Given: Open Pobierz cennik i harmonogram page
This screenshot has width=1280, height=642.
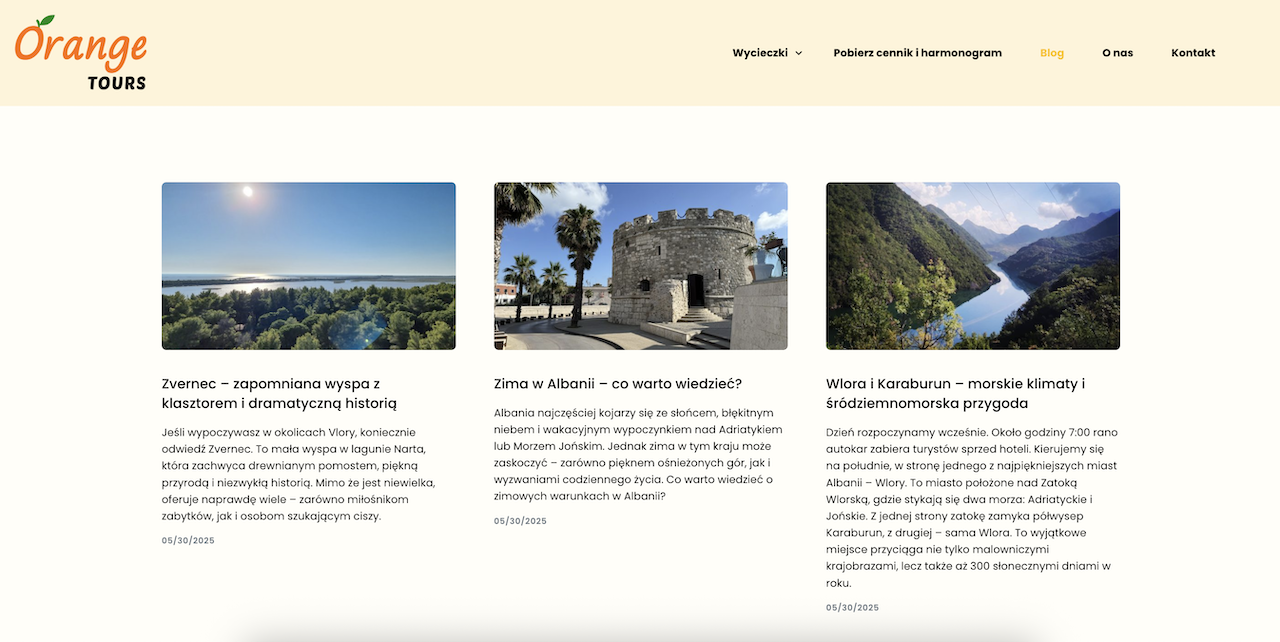Looking at the screenshot, I should pyautogui.click(x=917, y=53).
